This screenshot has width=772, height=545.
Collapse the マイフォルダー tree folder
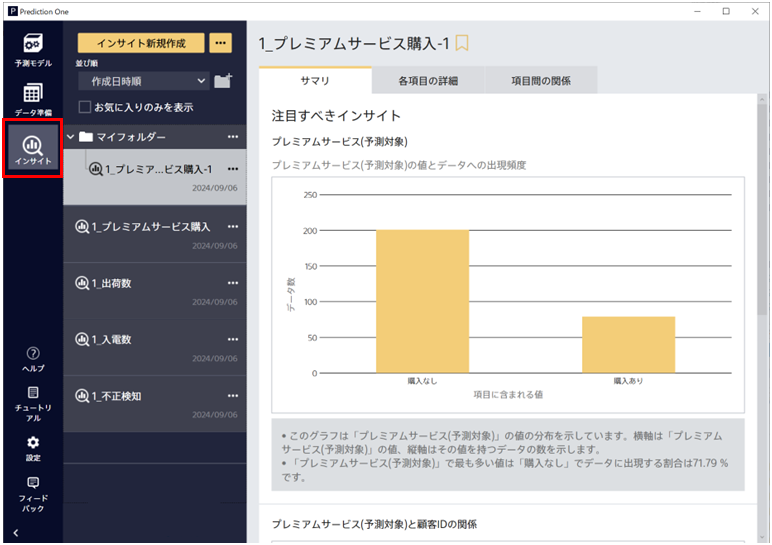pyautogui.click(x=70, y=137)
